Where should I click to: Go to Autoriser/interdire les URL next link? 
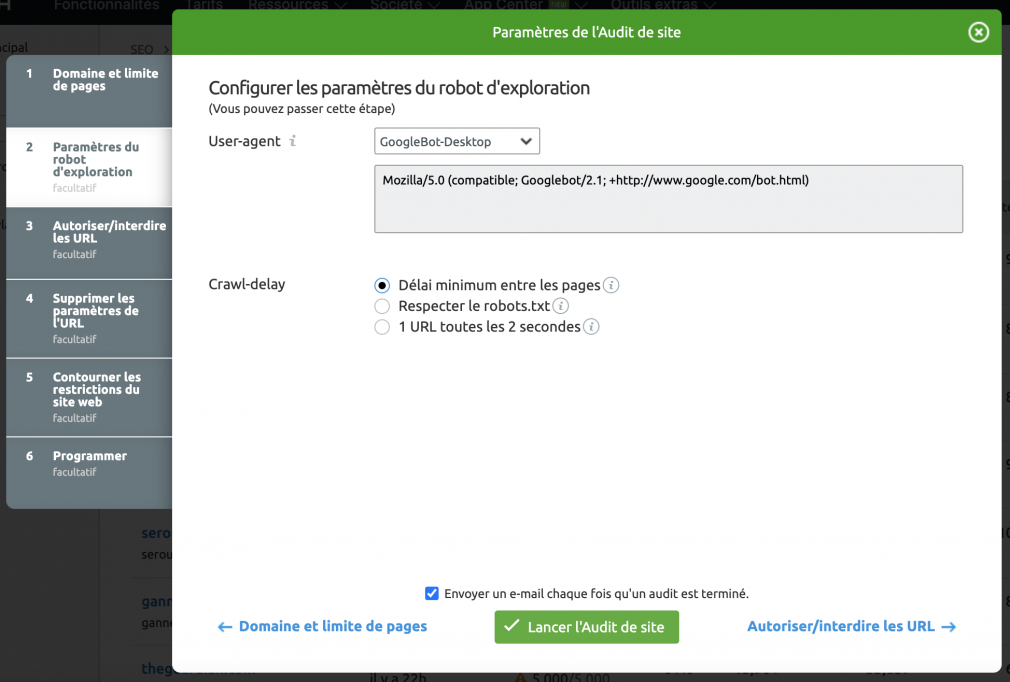click(x=852, y=627)
